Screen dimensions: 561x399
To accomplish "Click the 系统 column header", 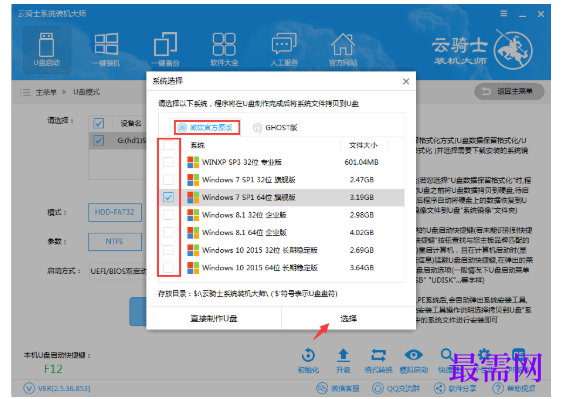I will (197, 145).
